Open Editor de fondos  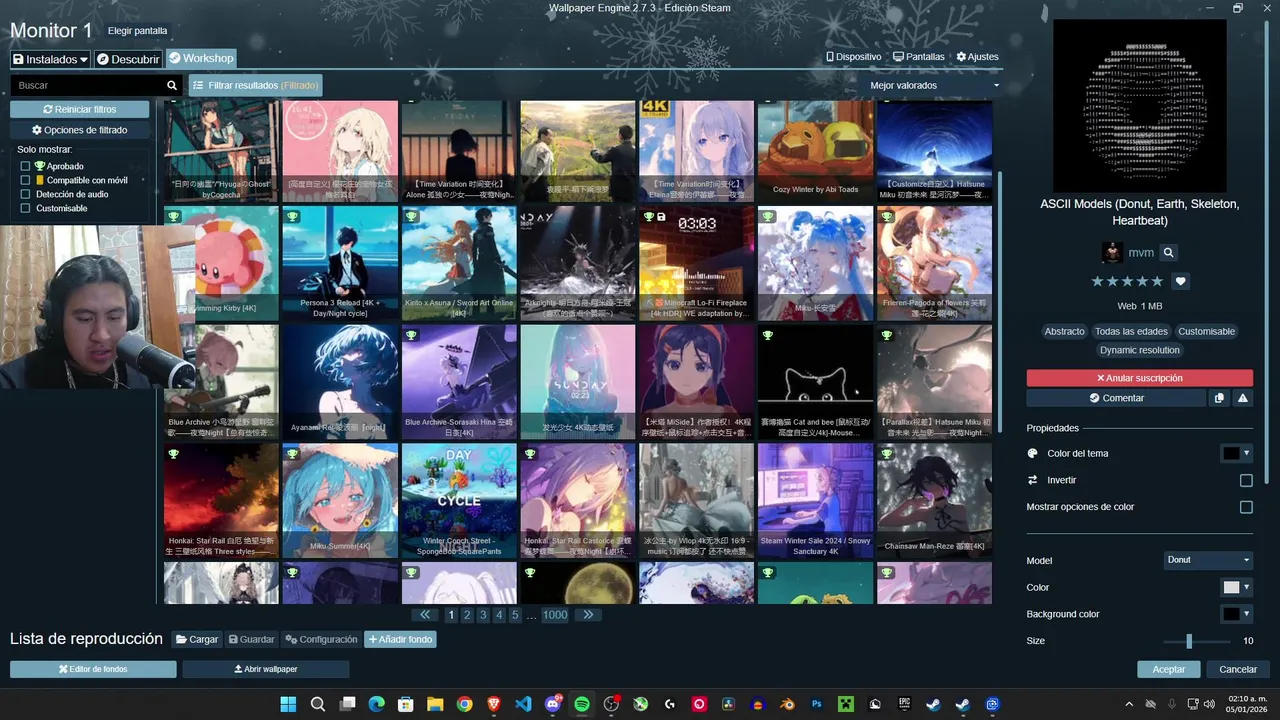tap(93, 669)
